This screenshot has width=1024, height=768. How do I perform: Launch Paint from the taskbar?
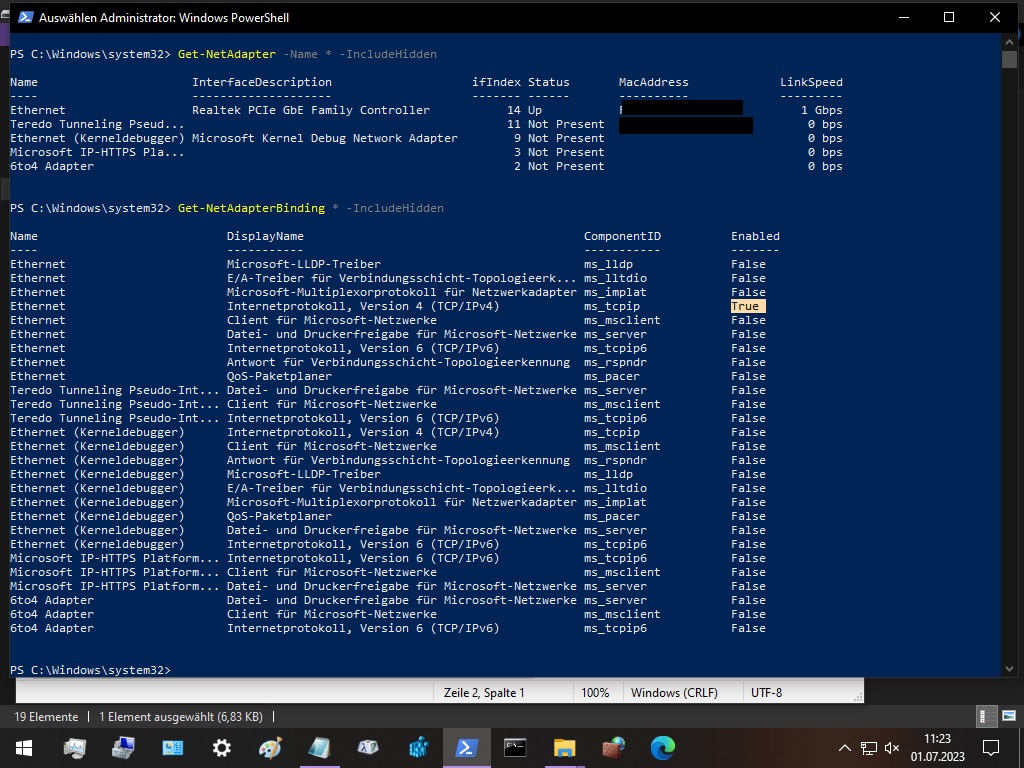(x=270, y=747)
